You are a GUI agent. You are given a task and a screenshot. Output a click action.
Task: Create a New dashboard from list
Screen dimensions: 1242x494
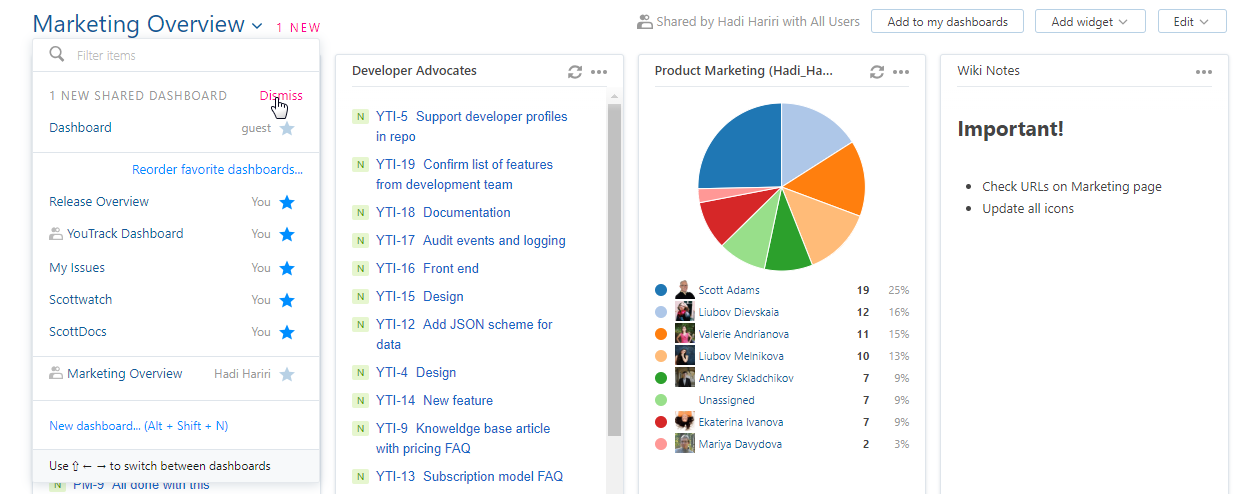point(138,426)
